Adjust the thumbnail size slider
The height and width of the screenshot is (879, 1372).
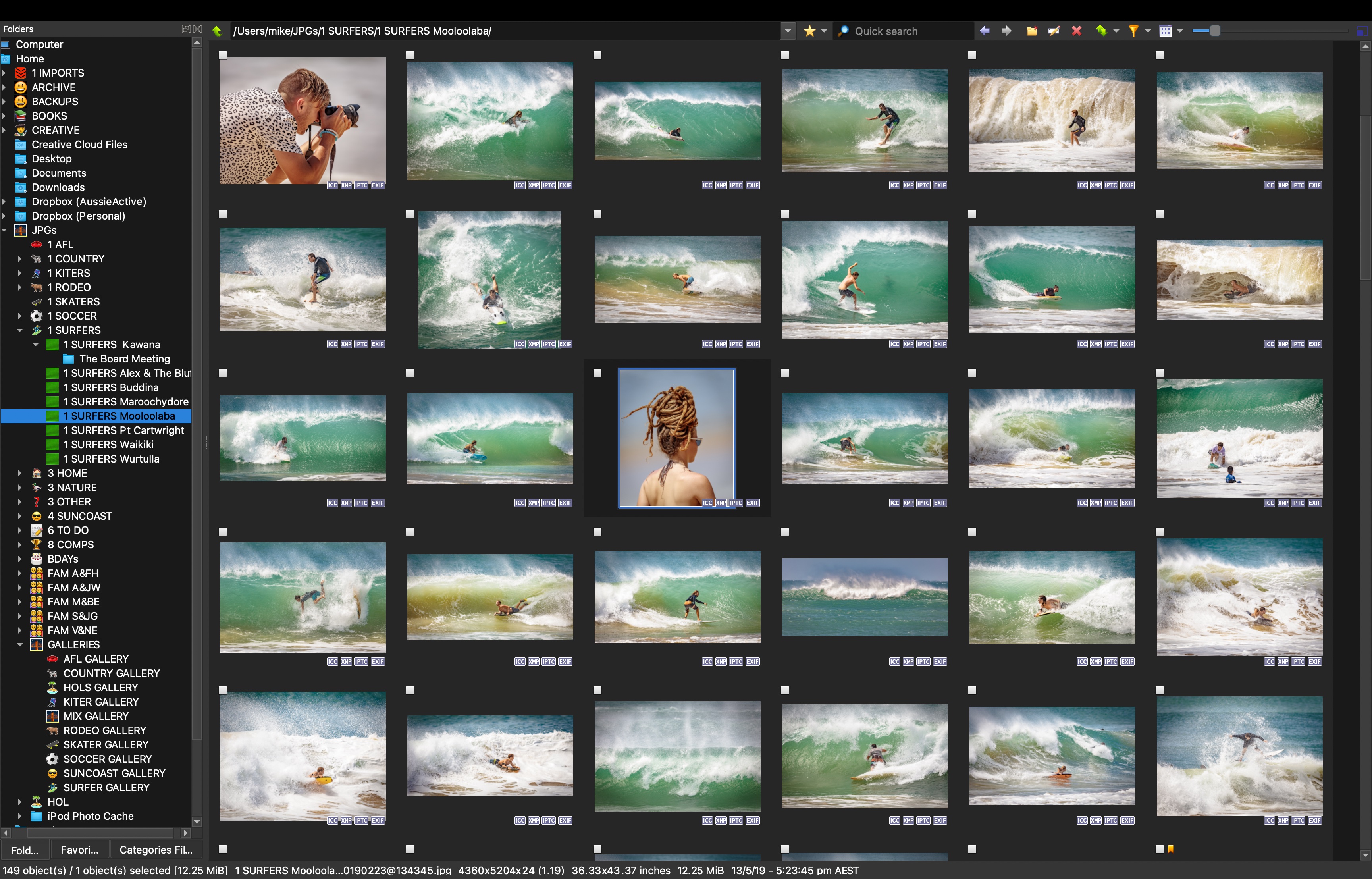pyautogui.click(x=1214, y=31)
